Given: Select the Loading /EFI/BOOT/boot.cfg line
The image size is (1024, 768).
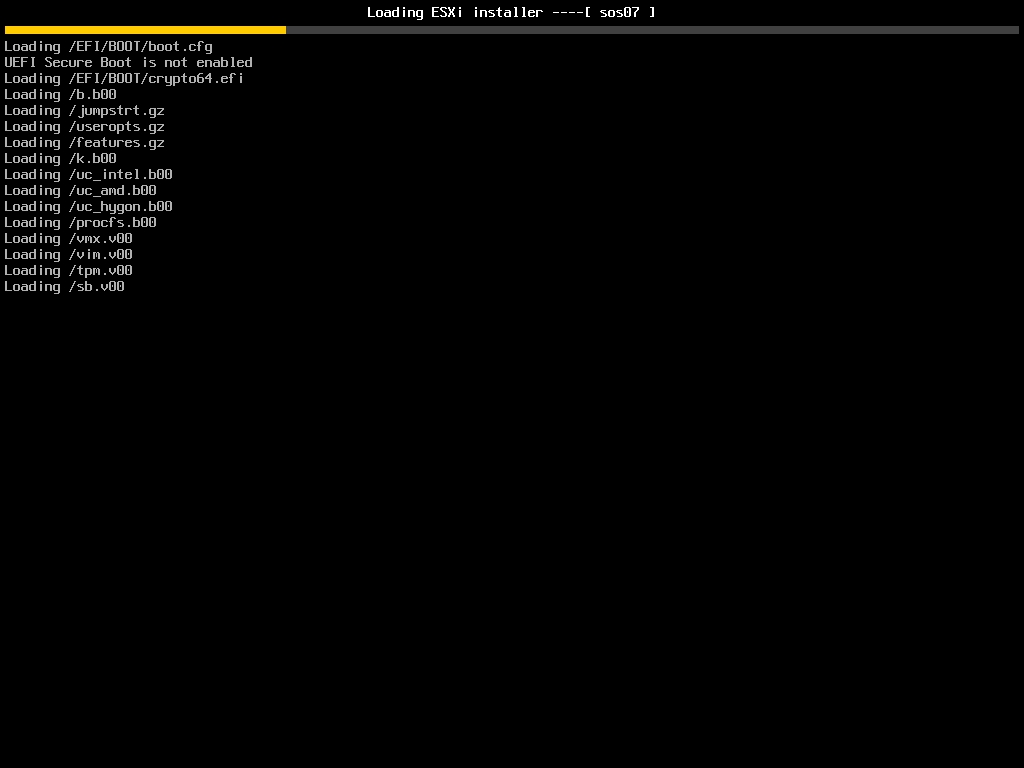Looking at the screenshot, I should (x=108, y=46).
